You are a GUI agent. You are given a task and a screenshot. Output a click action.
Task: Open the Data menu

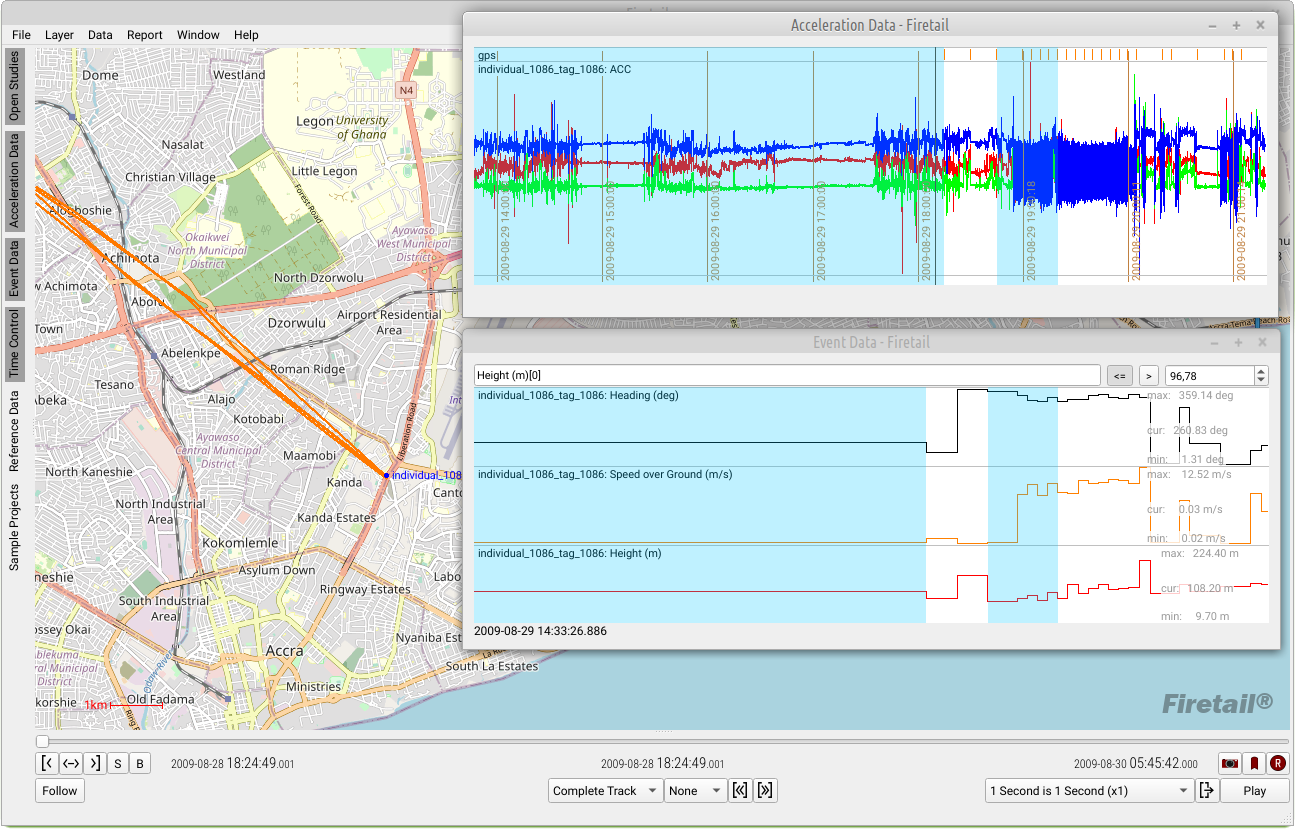point(100,35)
